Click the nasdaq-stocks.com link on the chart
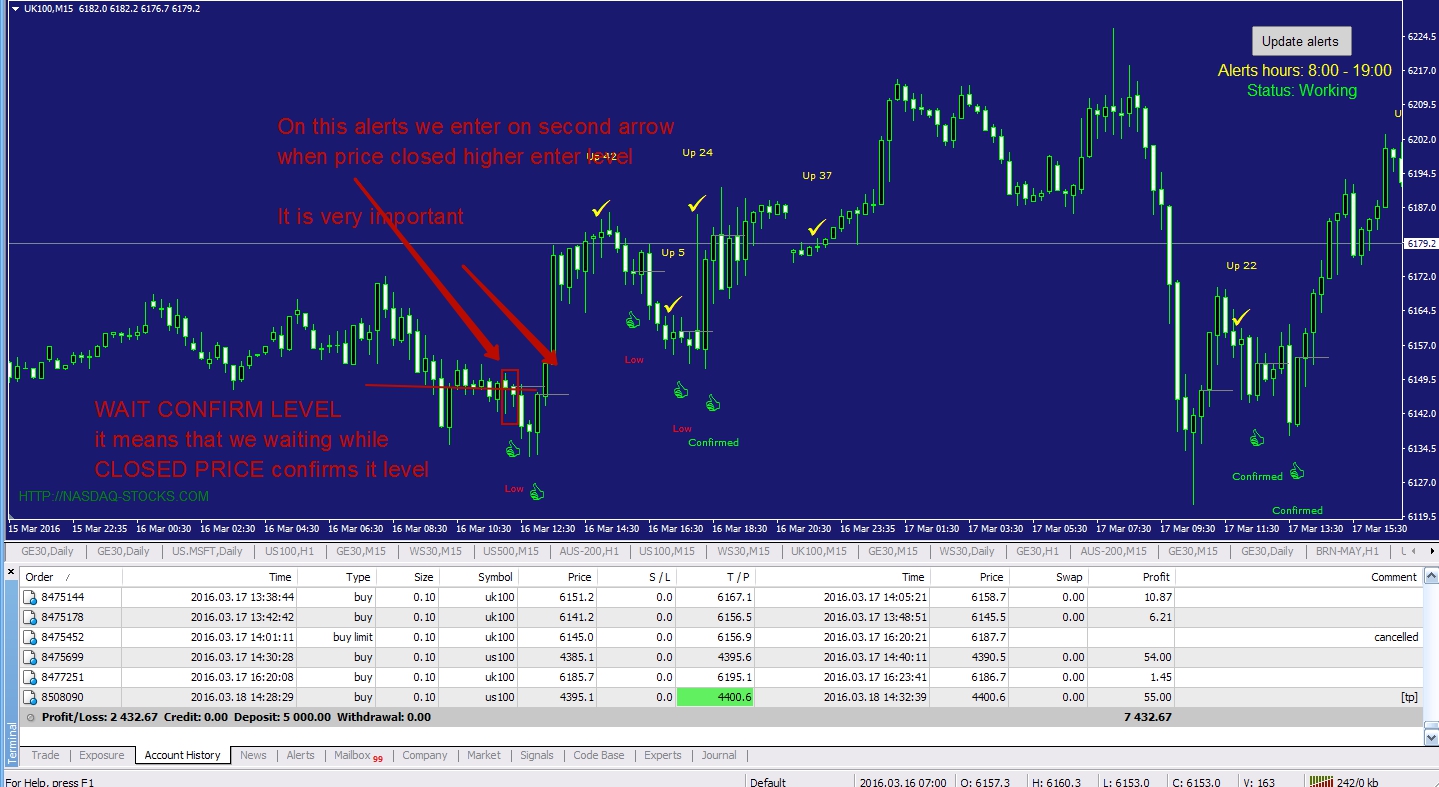 click(114, 496)
